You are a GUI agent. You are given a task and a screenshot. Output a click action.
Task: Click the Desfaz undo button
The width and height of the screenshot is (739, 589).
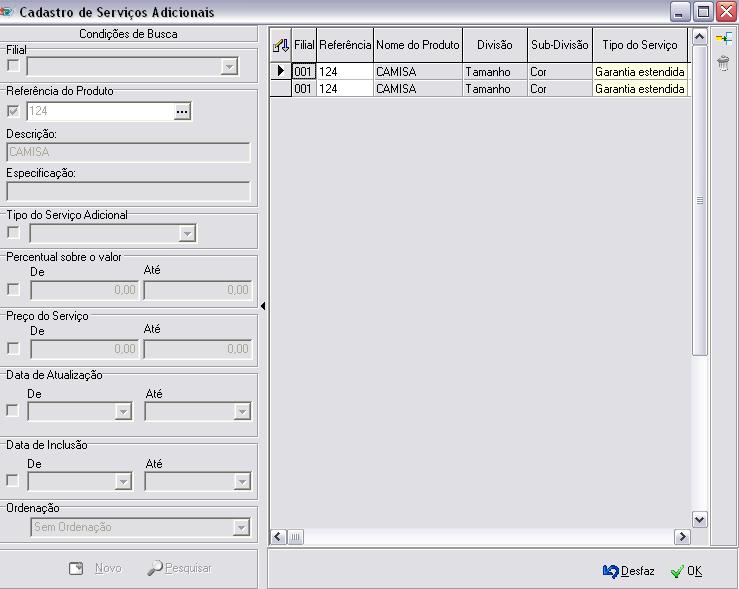point(629,571)
